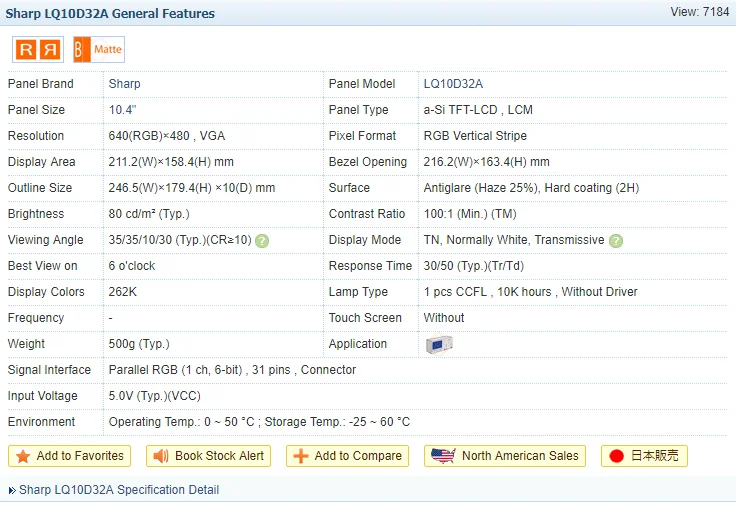Click the Sharp LQ10D32A General Features heading

coord(110,14)
